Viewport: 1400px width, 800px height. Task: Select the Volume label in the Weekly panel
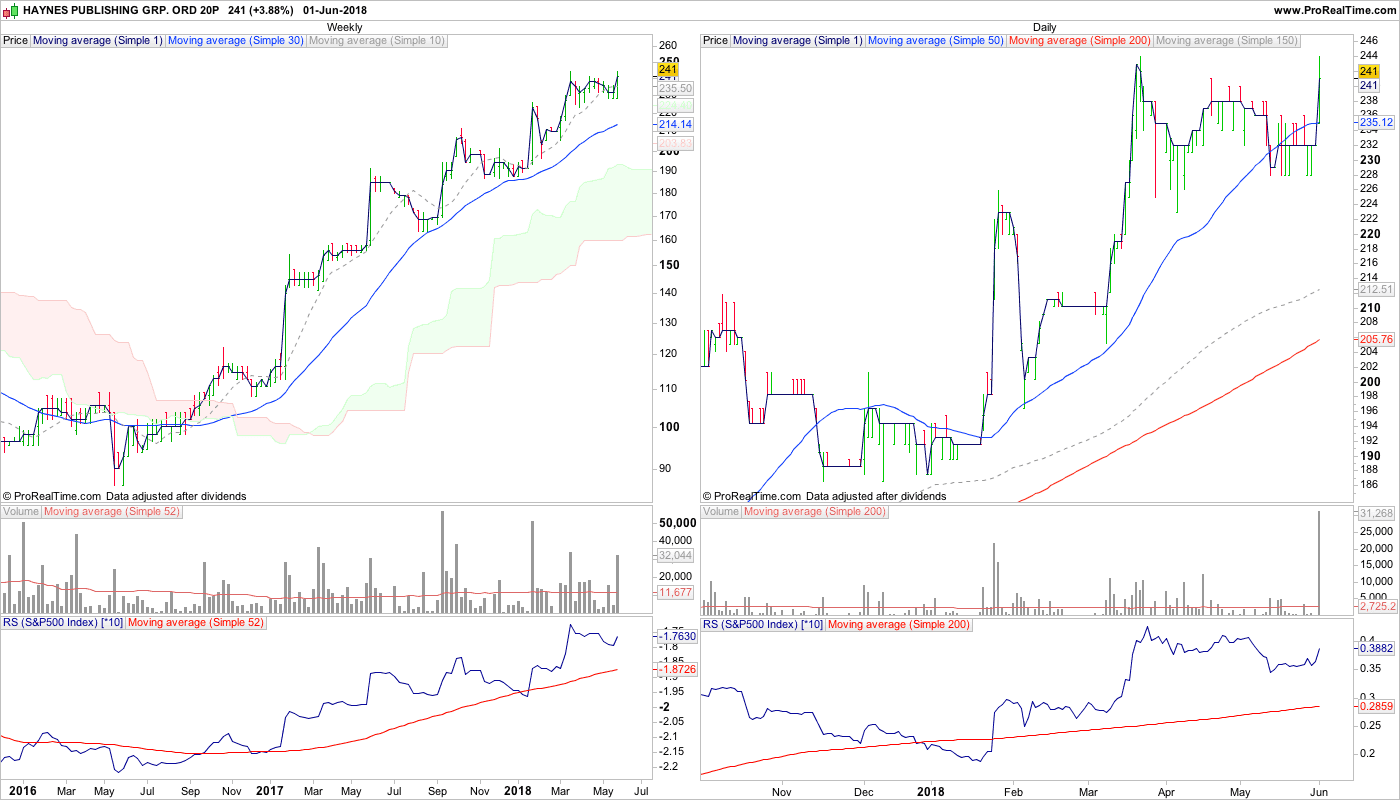[21, 512]
